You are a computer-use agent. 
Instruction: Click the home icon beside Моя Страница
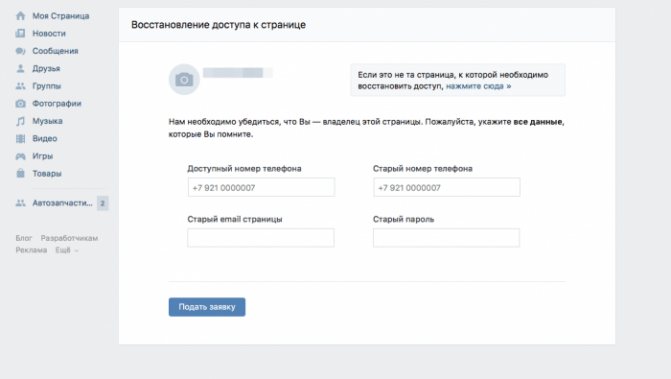coord(20,16)
